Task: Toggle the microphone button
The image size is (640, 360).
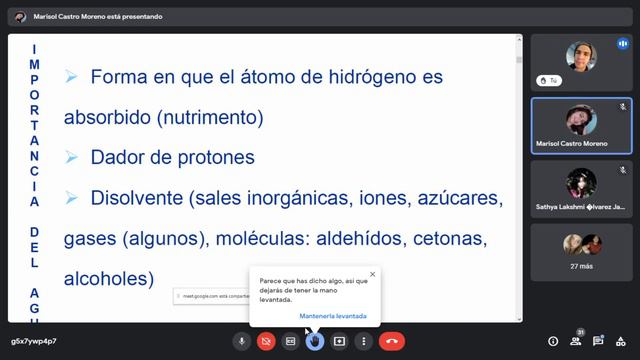Action: point(242,341)
